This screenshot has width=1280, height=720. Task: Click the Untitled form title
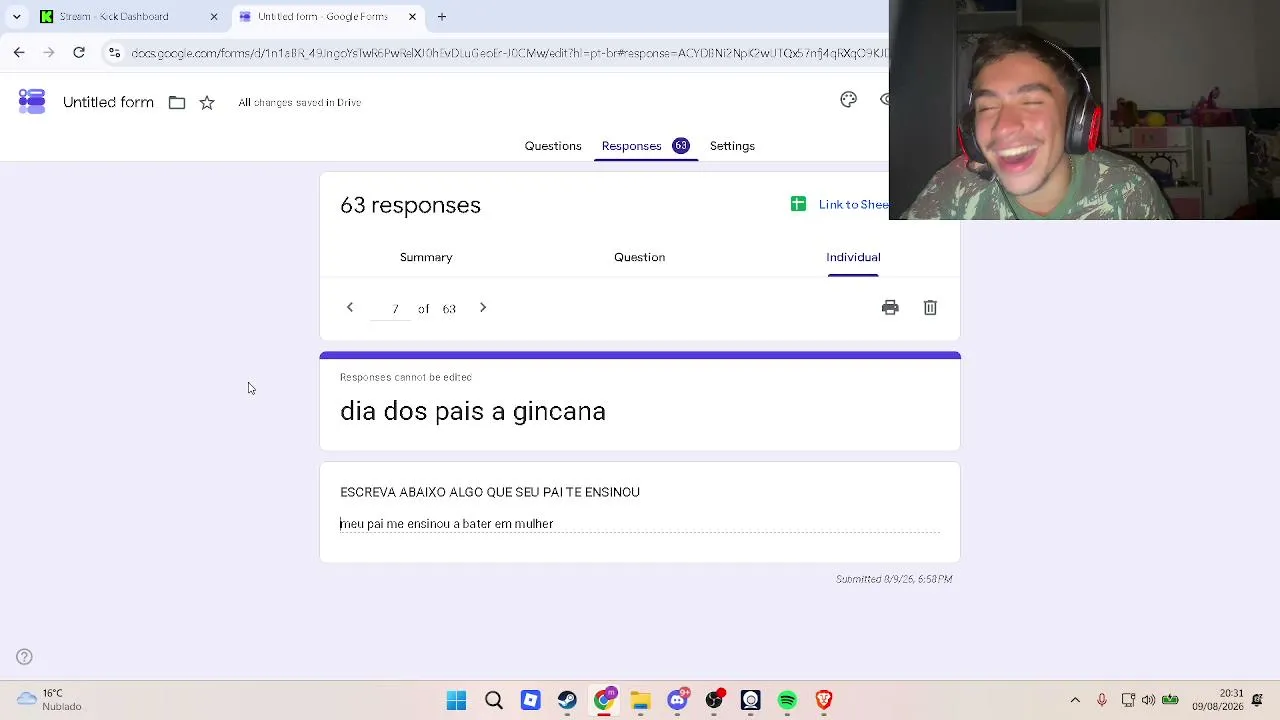pos(108,102)
